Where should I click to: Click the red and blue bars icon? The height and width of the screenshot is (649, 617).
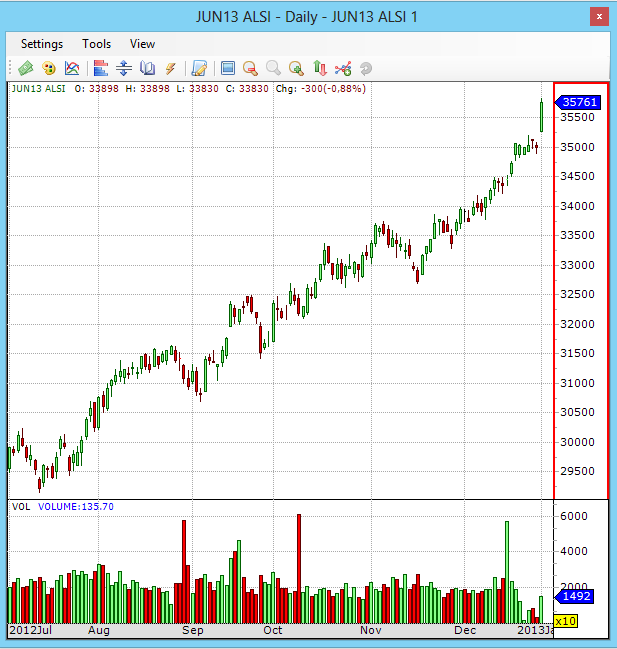pyautogui.click(x=100, y=68)
